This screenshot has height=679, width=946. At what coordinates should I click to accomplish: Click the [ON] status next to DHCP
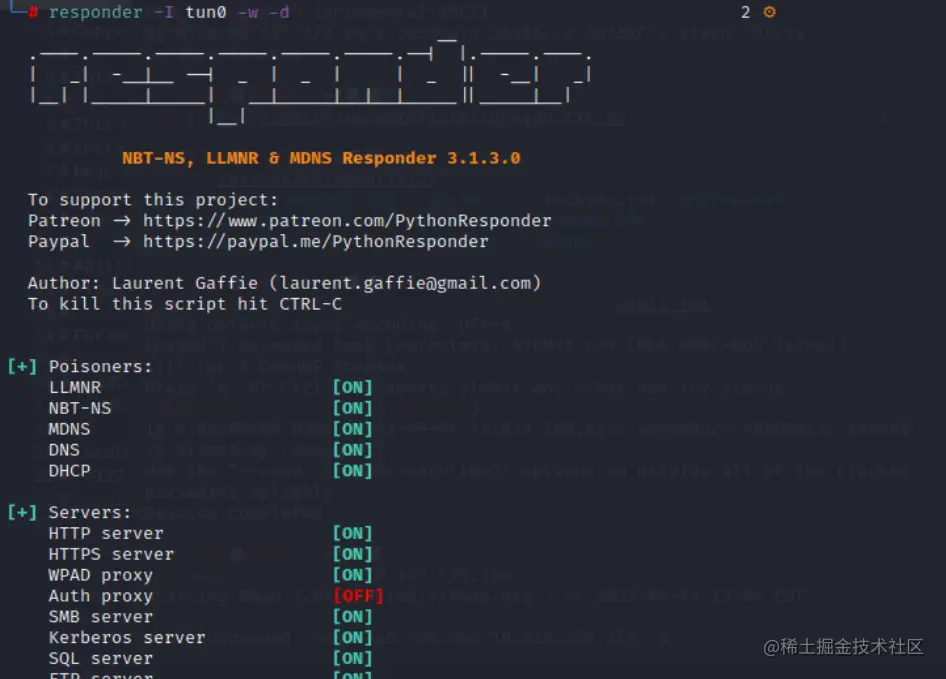[352, 471]
